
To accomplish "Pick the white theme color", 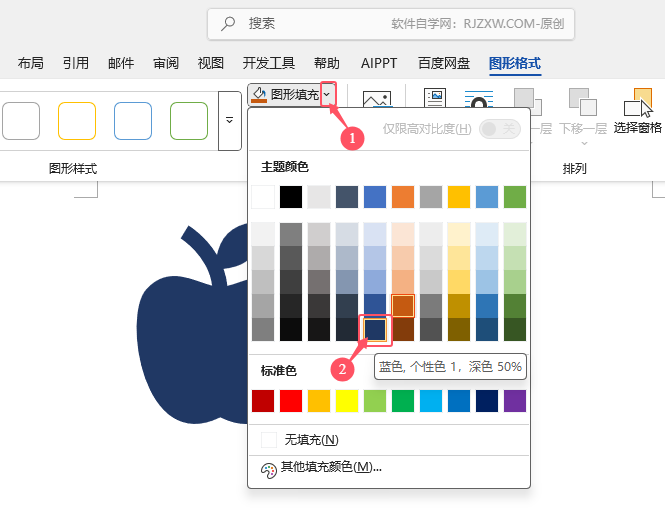I will coord(263,197).
